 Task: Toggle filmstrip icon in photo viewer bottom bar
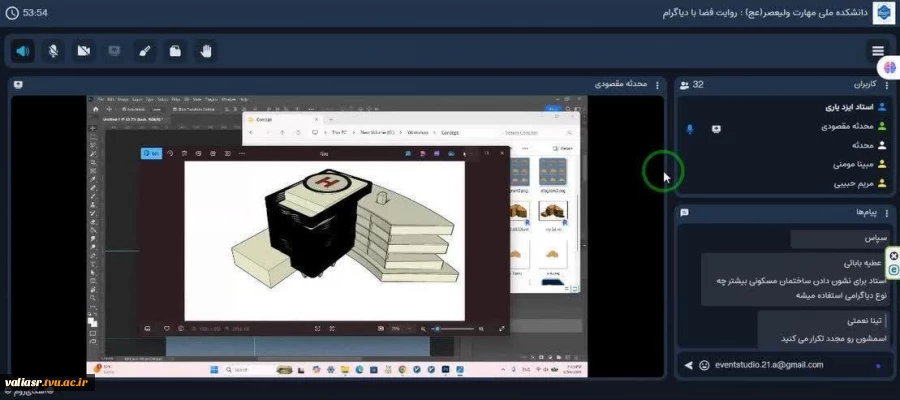[148, 329]
